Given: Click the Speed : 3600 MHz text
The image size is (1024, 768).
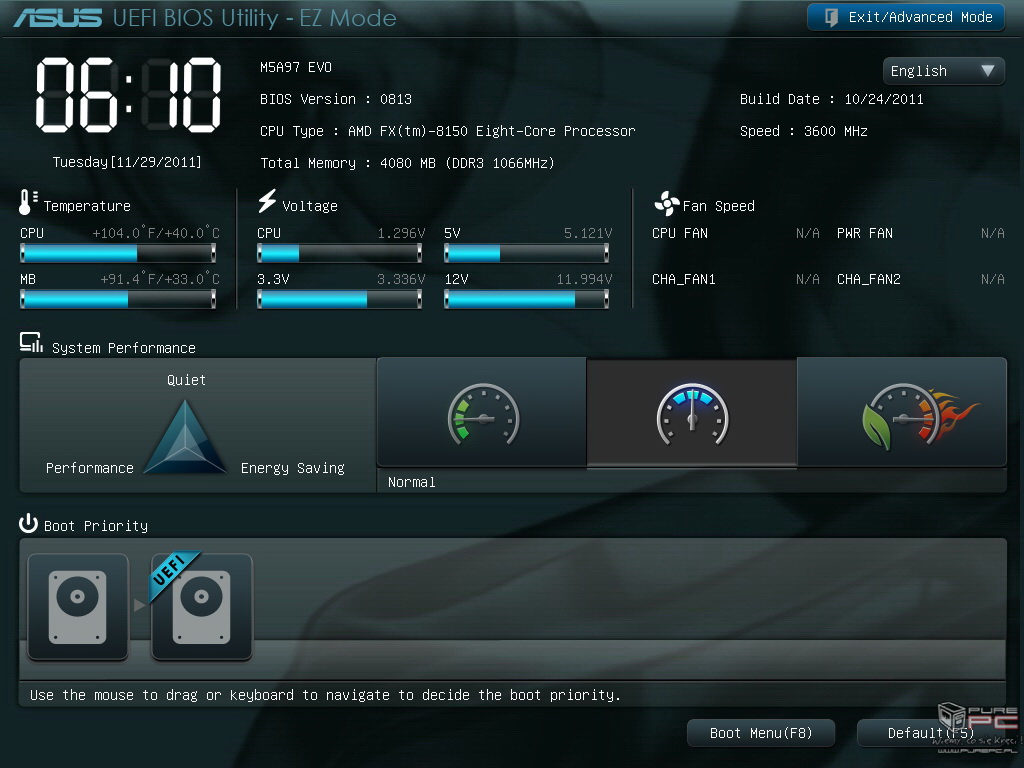Looking at the screenshot, I should tap(803, 131).
